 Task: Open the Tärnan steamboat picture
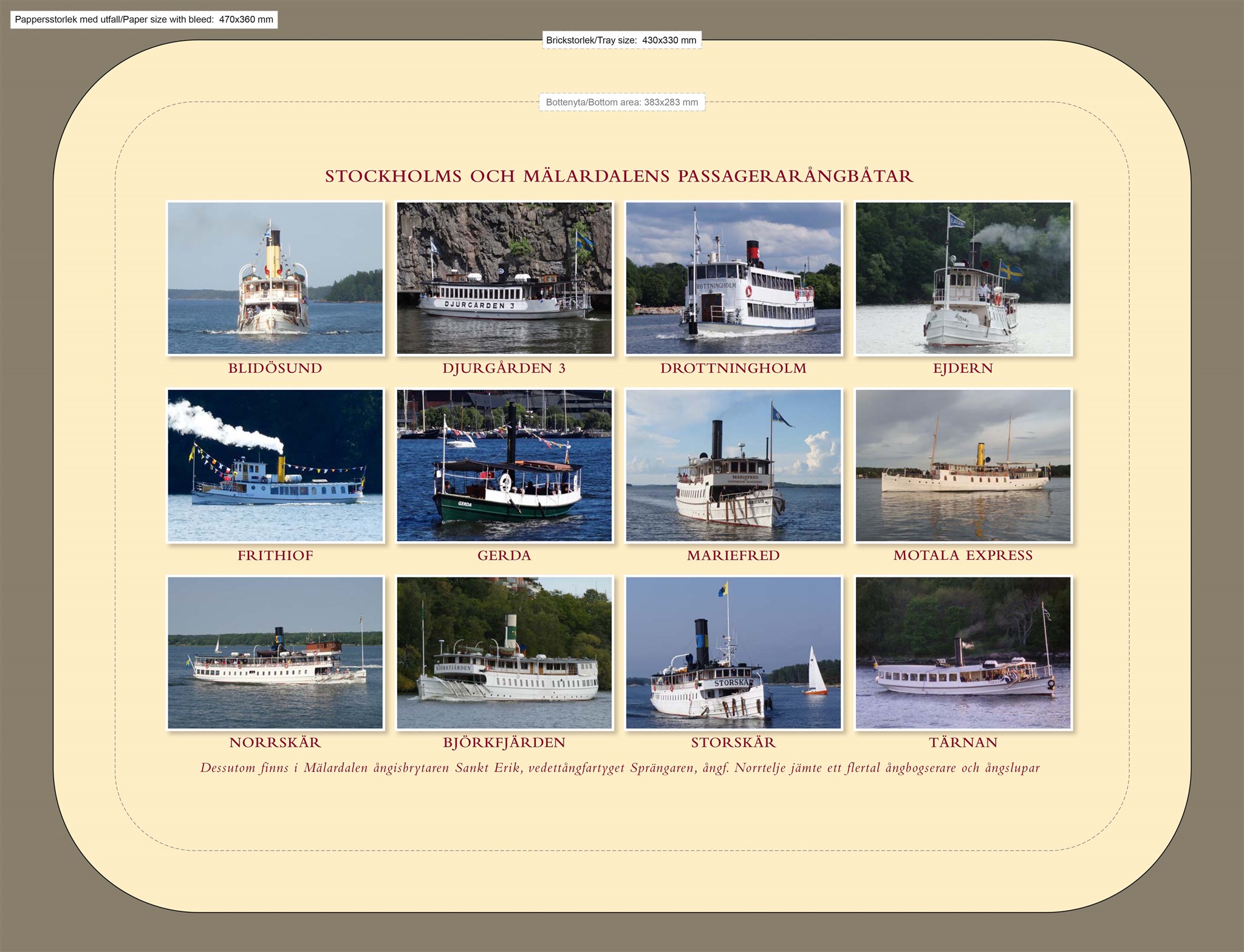pyautogui.click(x=963, y=652)
